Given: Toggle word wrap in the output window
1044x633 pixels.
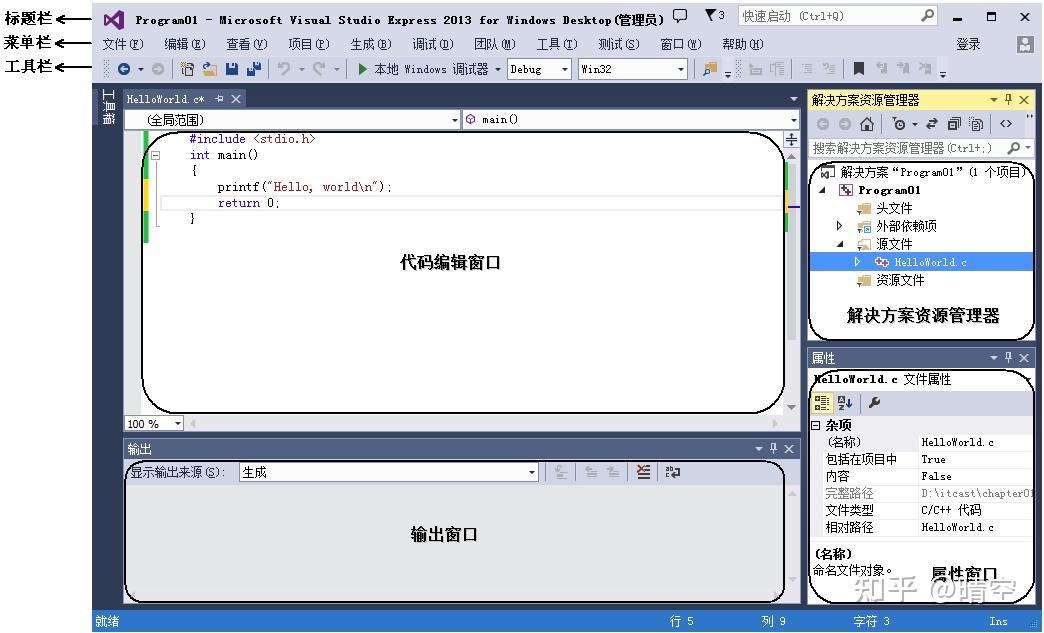Looking at the screenshot, I should tap(672, 472).
